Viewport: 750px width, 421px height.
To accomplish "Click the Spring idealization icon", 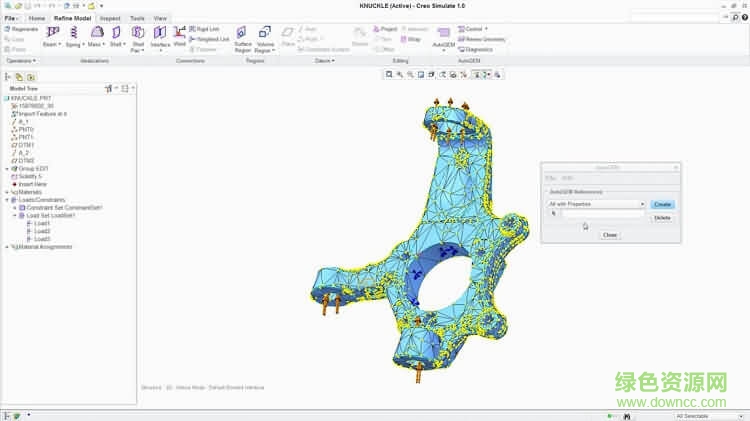I will 74,35.
